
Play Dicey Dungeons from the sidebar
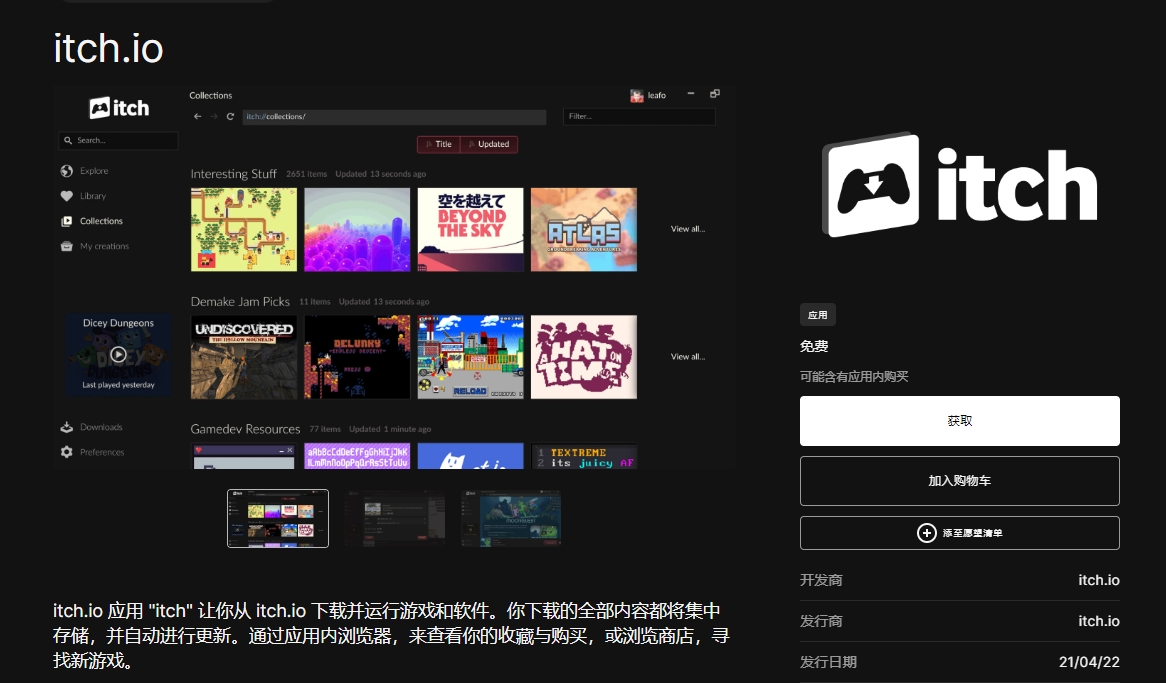tap(118, 354)
